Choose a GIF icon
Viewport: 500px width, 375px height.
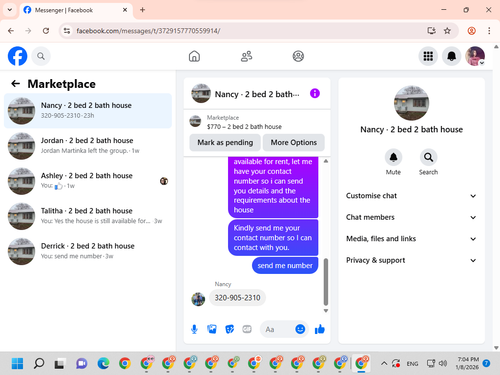247,329
